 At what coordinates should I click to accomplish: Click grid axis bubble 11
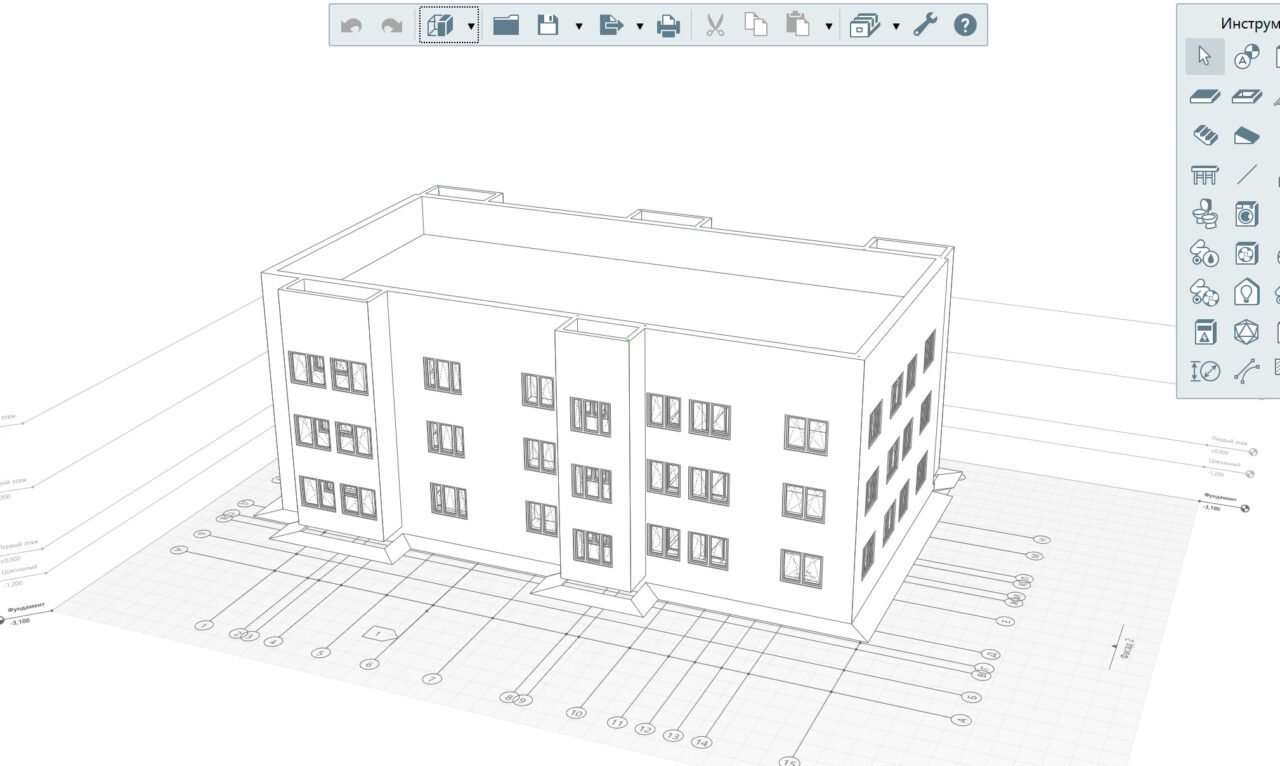point(618,722)
